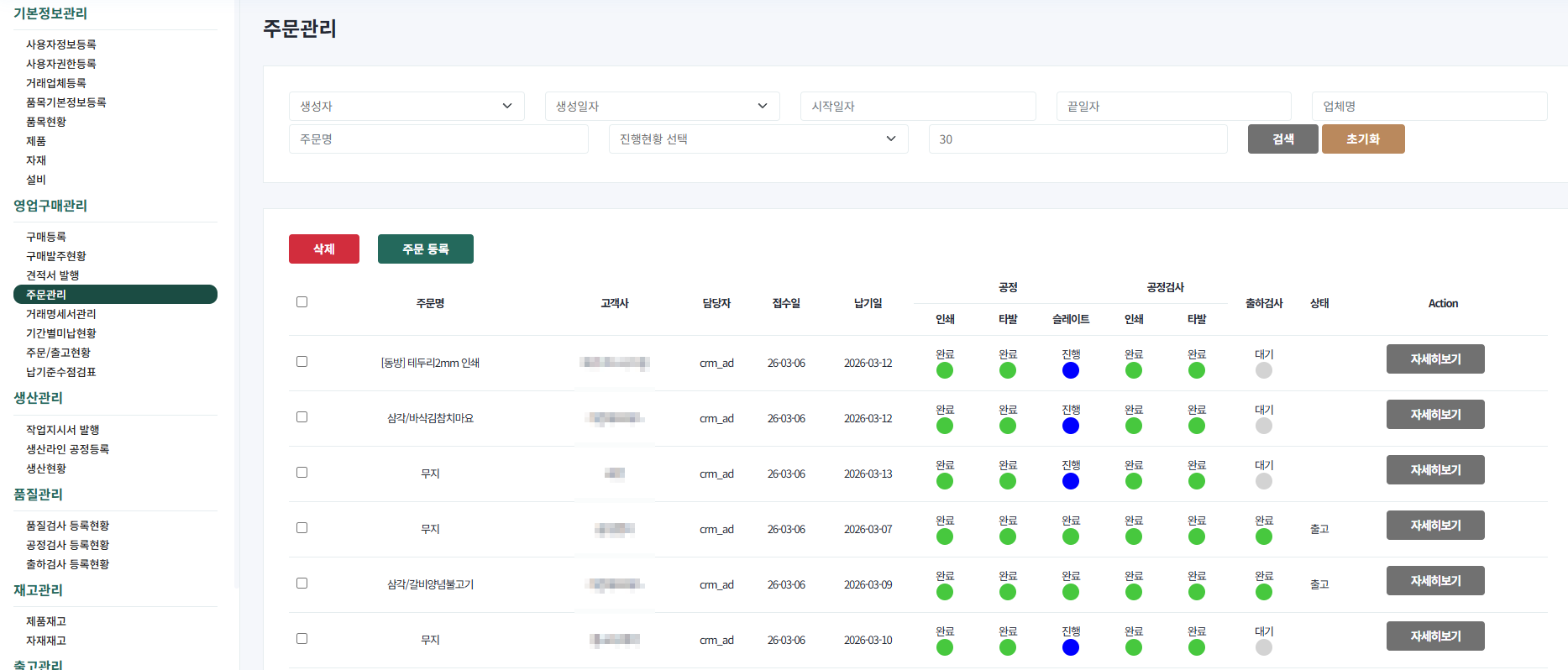Click blue slate status dot in first row
Image resolution: width=1568 pixels, height=670 pixels.
point(1070,370)
